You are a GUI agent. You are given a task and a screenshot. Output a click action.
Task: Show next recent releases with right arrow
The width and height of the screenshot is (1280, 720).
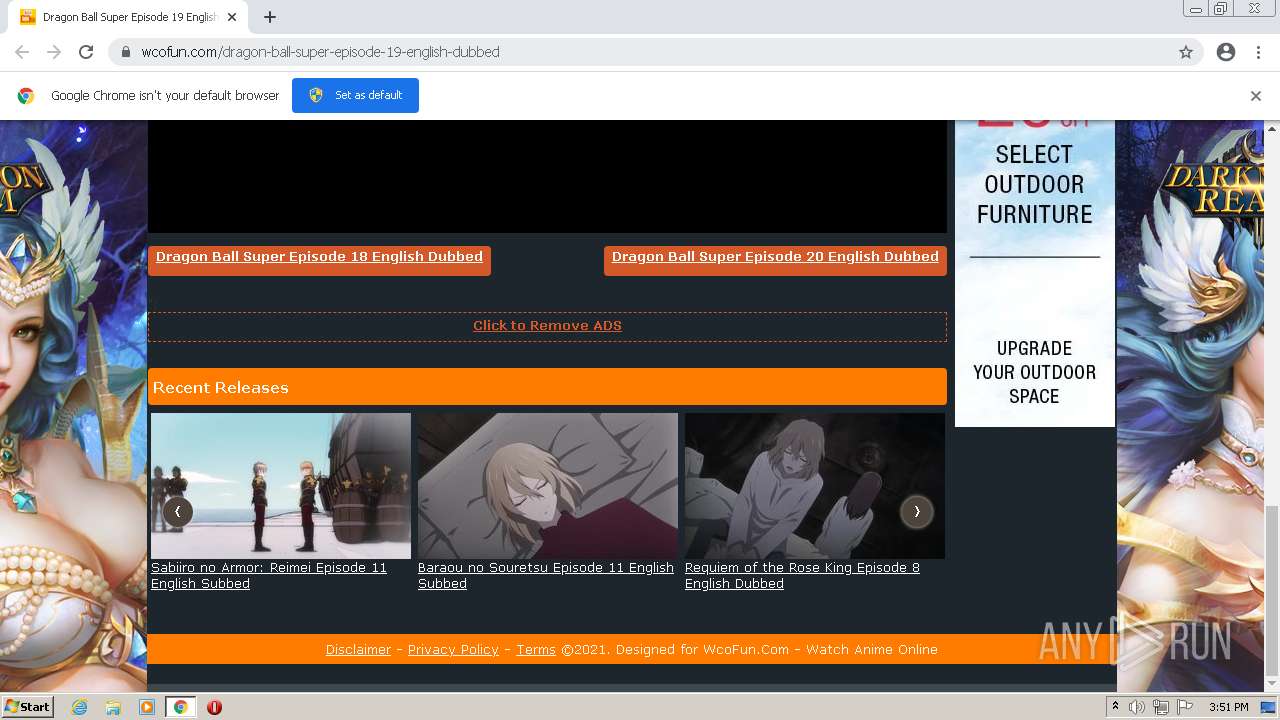pyautogui.click(x=916, y=511)
